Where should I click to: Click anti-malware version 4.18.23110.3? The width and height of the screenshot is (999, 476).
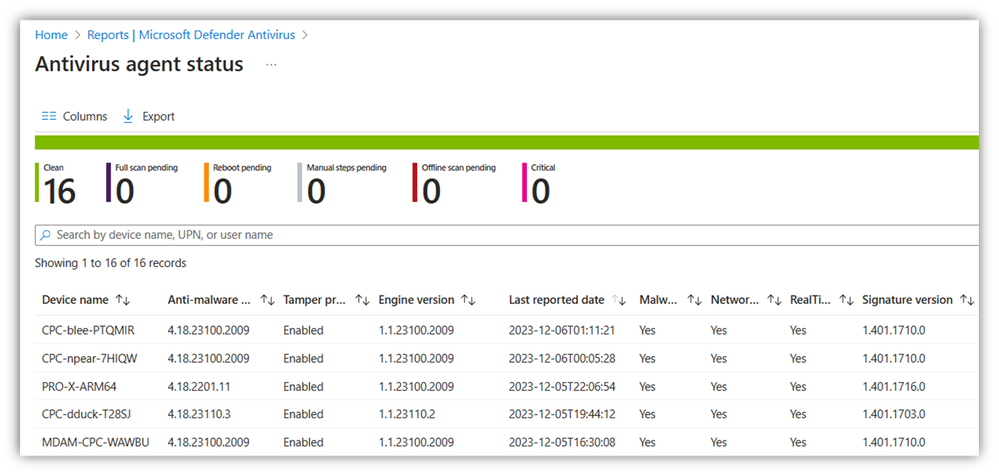pos(199,414)
